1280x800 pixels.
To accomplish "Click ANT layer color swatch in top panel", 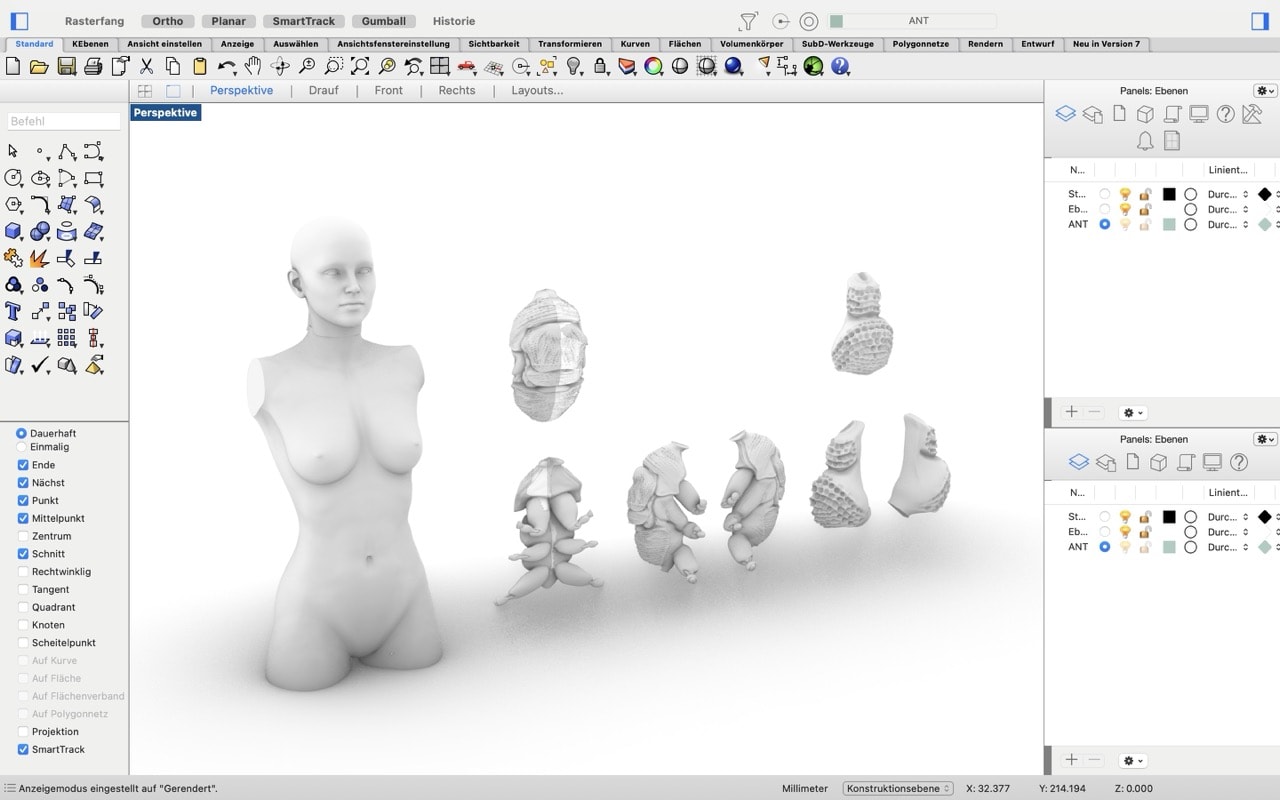I will [x=1169, y=225].
